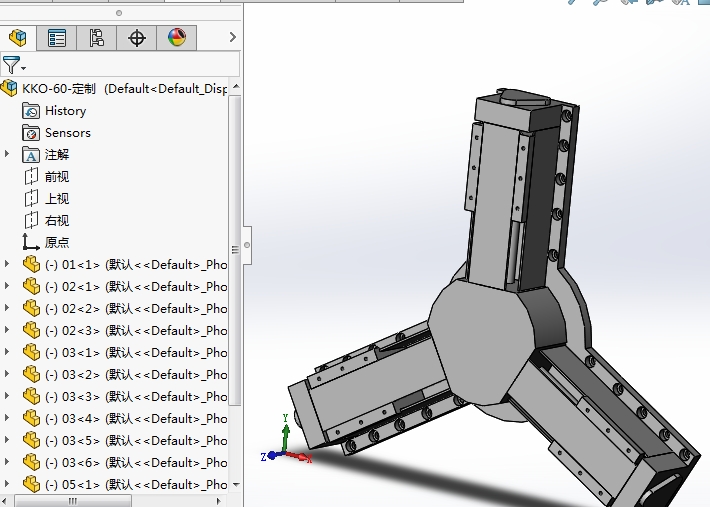Expand component 03<2>
710x507 pixels.
pos(7,373)
